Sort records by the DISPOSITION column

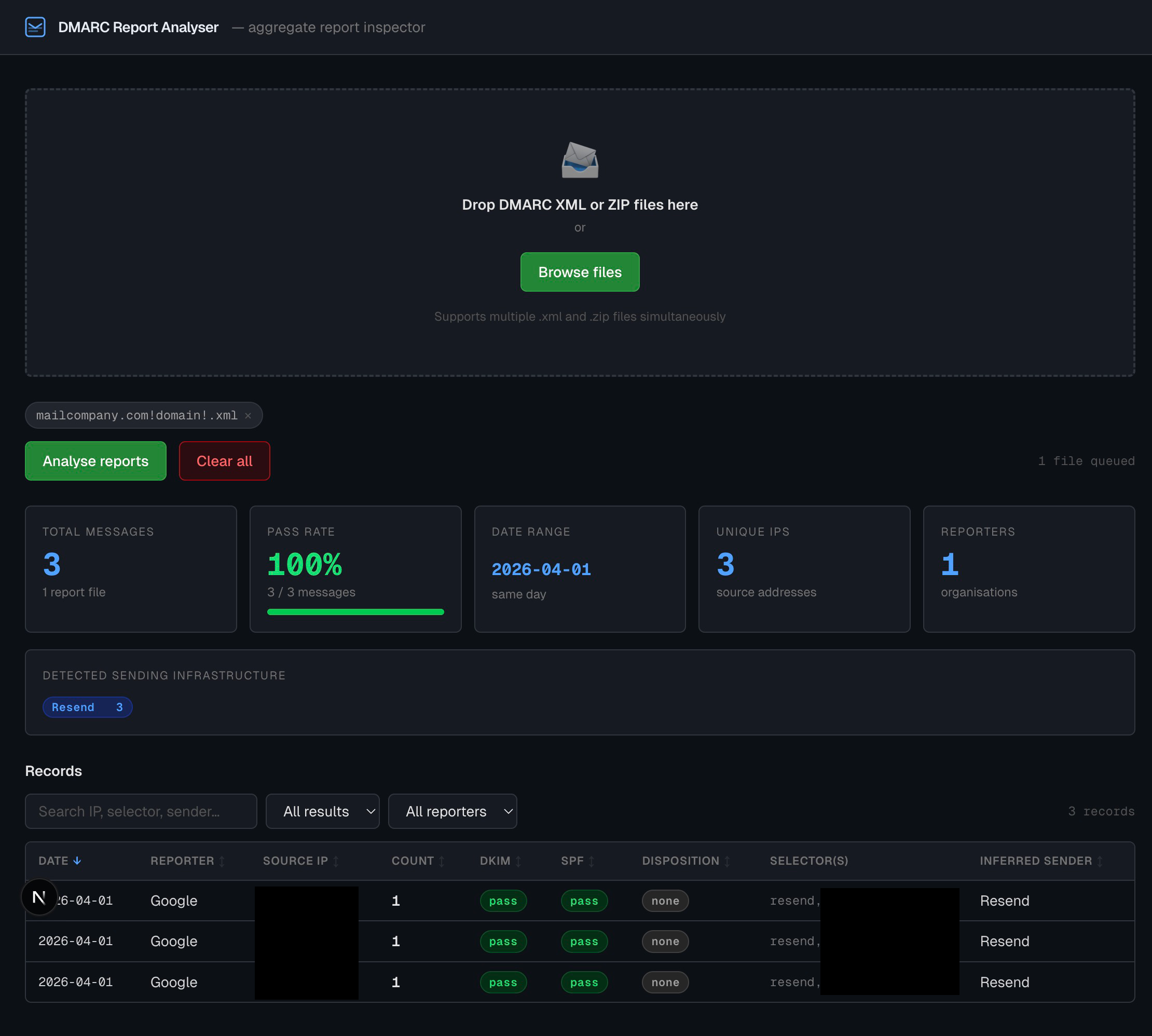click(727, 861)
